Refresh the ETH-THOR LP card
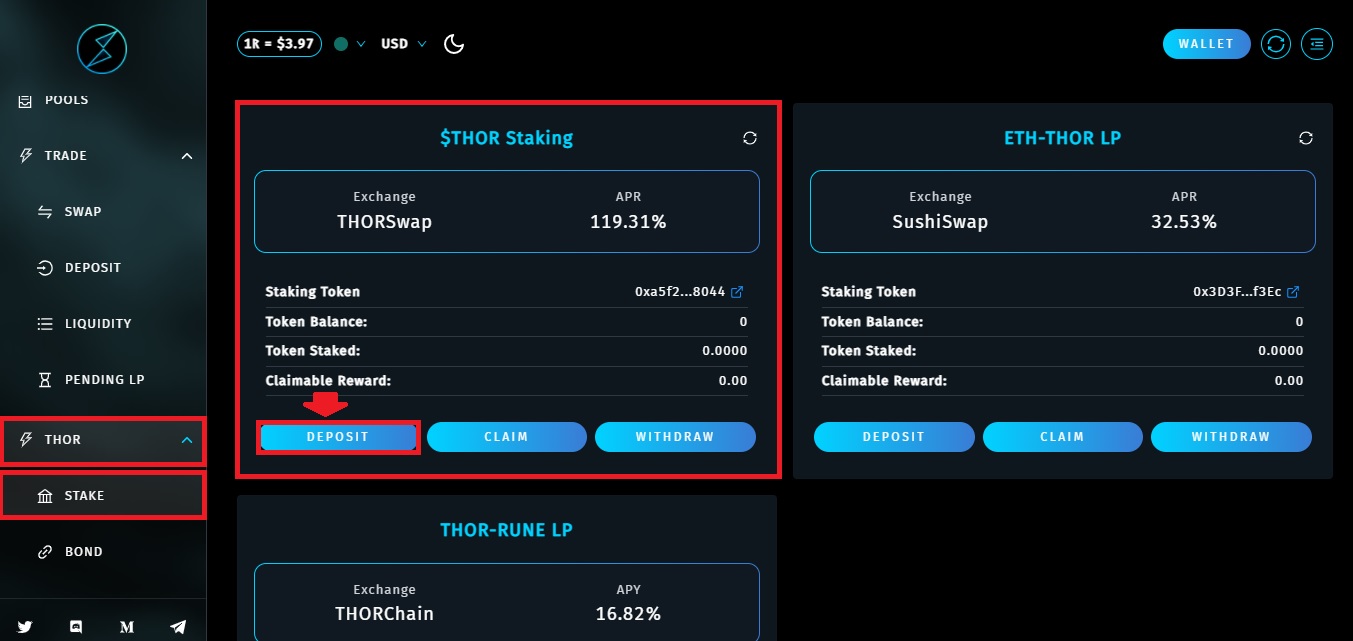Screen dimensions: 1353x641 (1305, 138)
